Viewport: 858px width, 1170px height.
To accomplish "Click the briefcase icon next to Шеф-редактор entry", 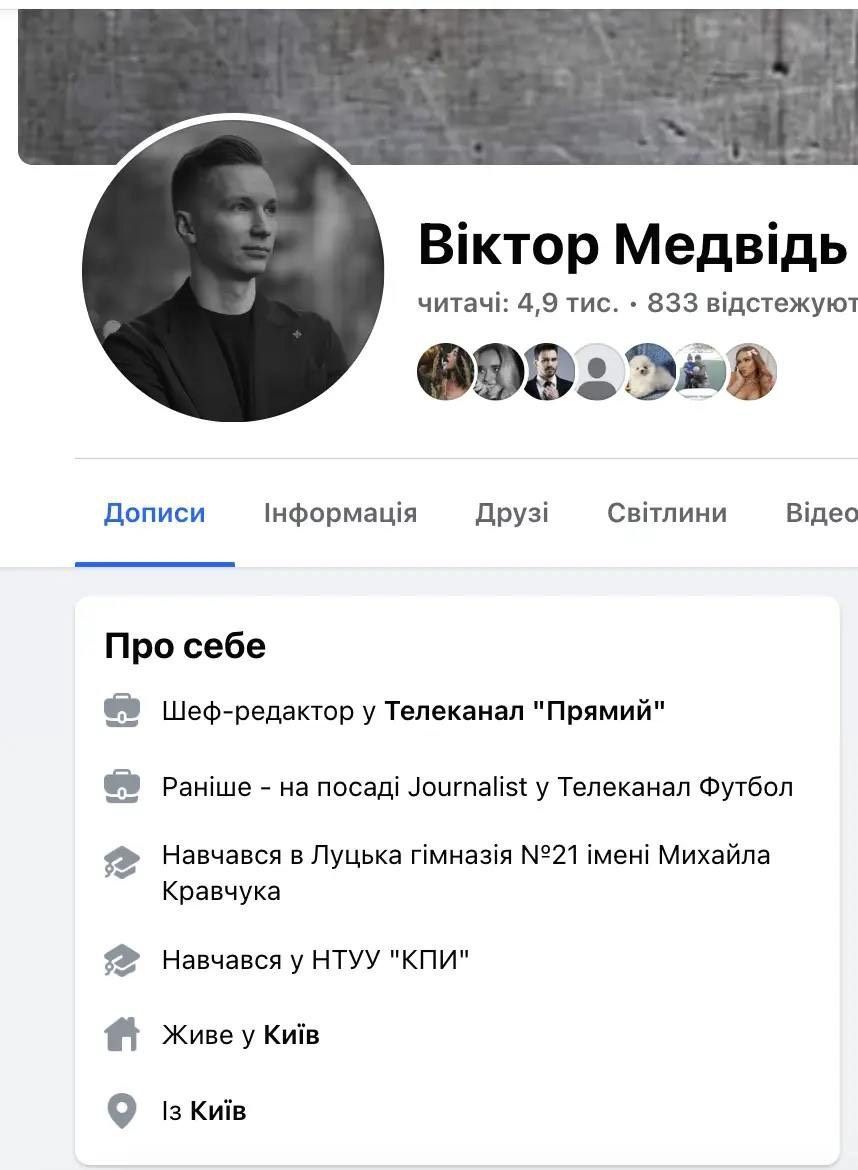I will pyautogui.click(x=122, y=709).
